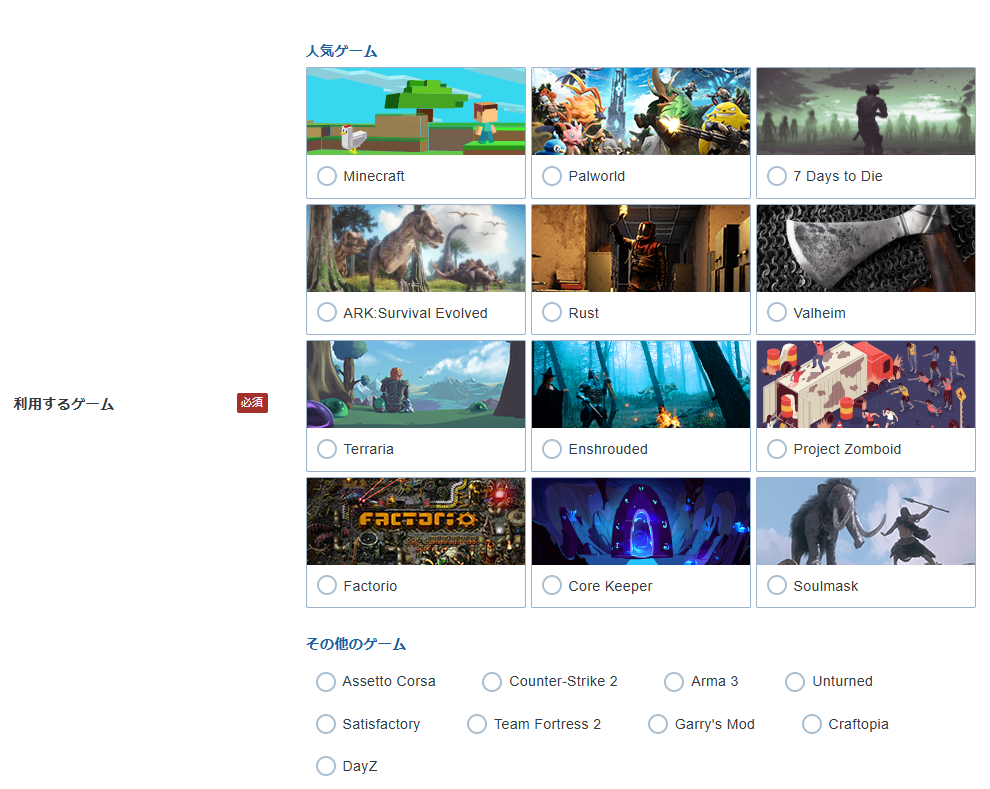This screenshot has height=789, width=990.
Task: Click the Minecraft label text
Action: click(374, 176)
